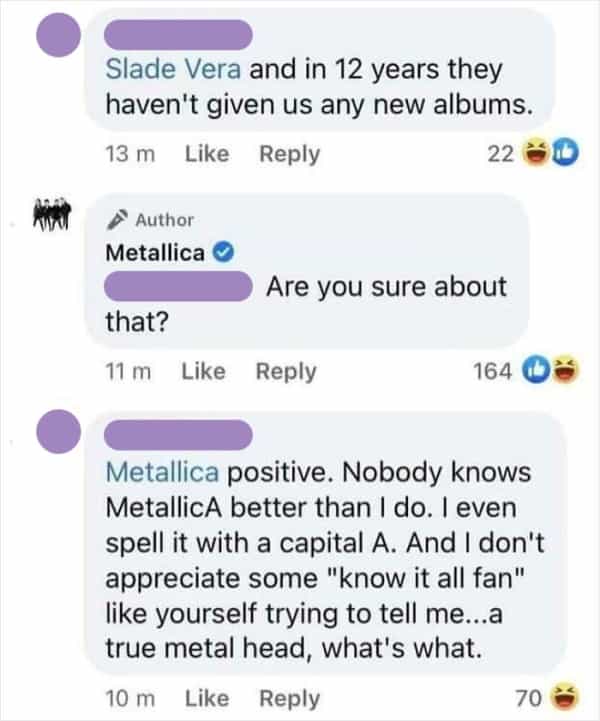Open the 11 m timestamp on Metallica's reply
The image size is (600, 721).
(126, 371)
